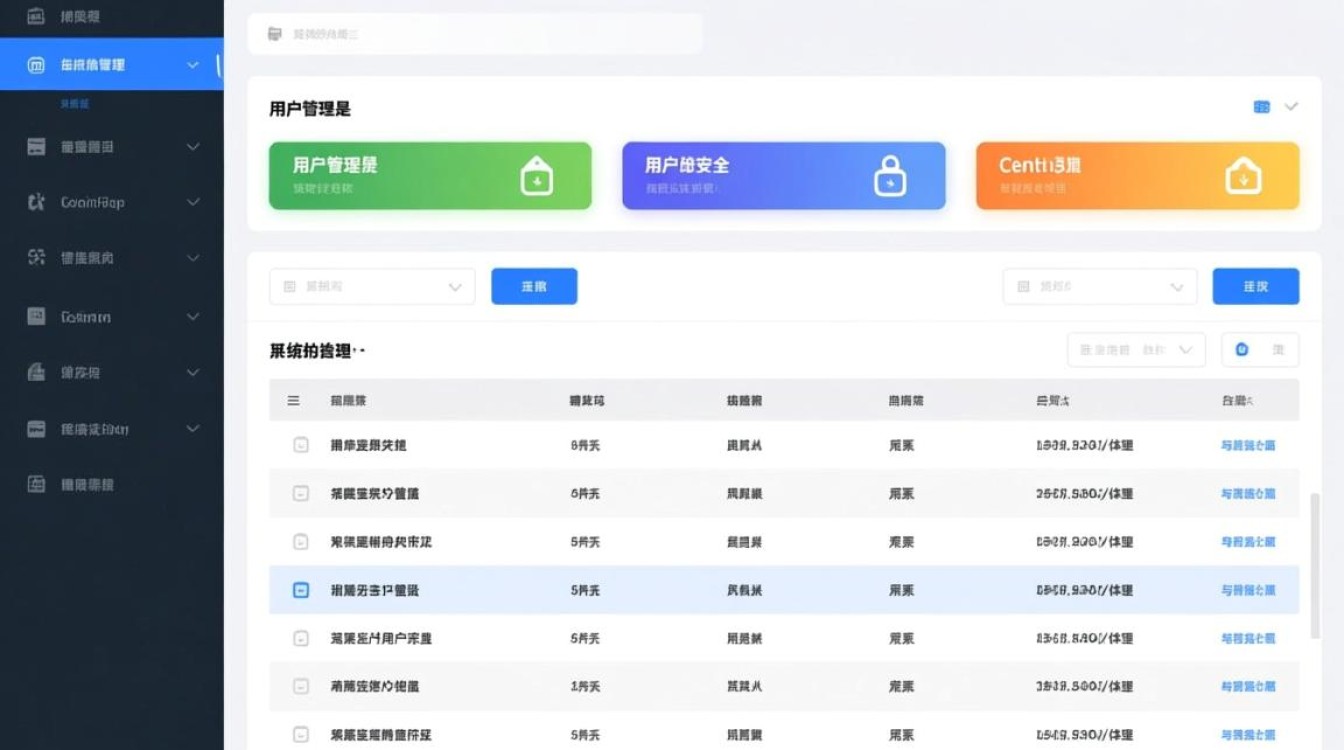
Task: Open the small dropdown beside the view toggle
Action: click(1136, 350)
